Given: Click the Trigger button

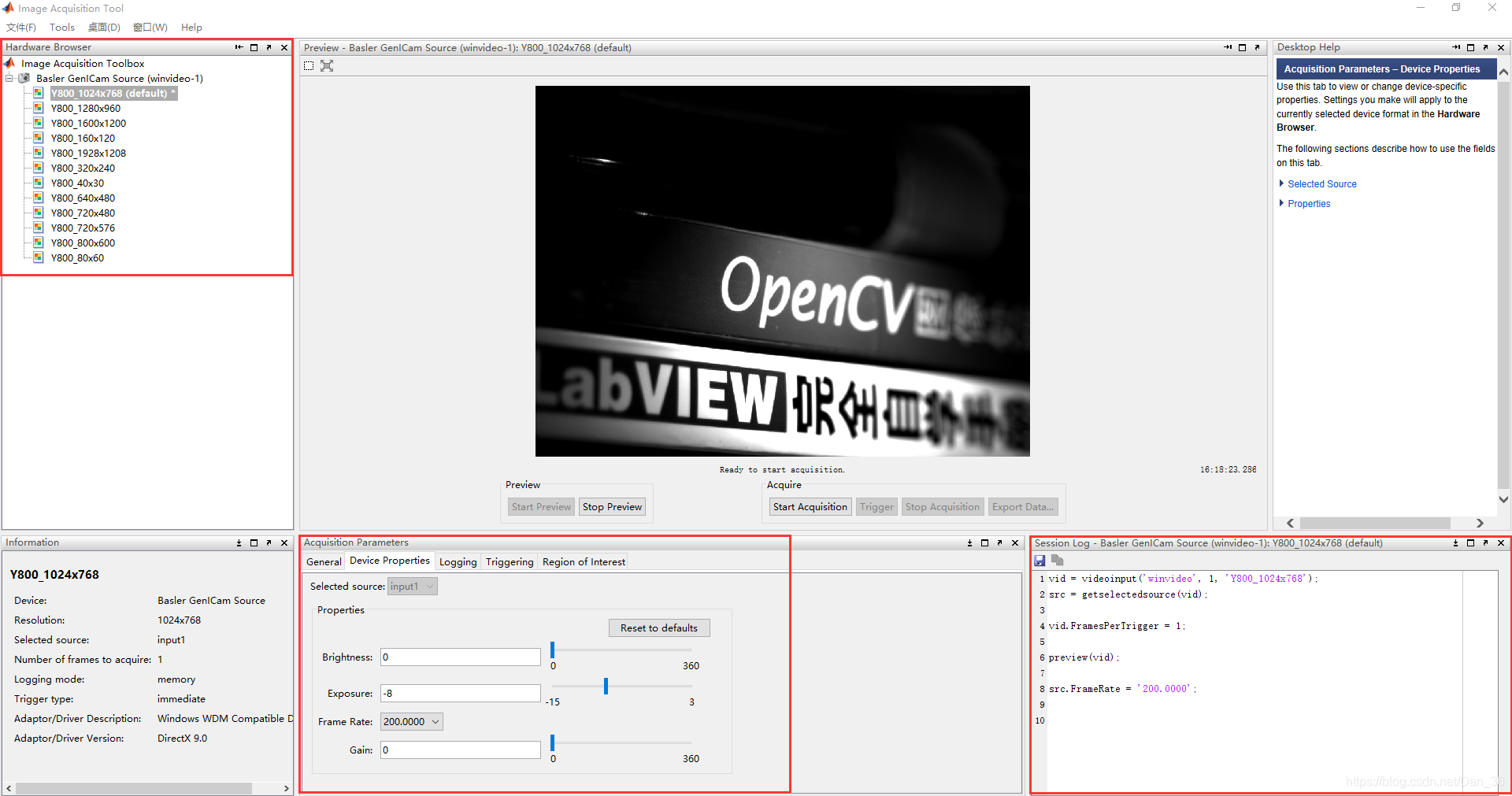Looking at the screenshot, I should click(876, 507).
